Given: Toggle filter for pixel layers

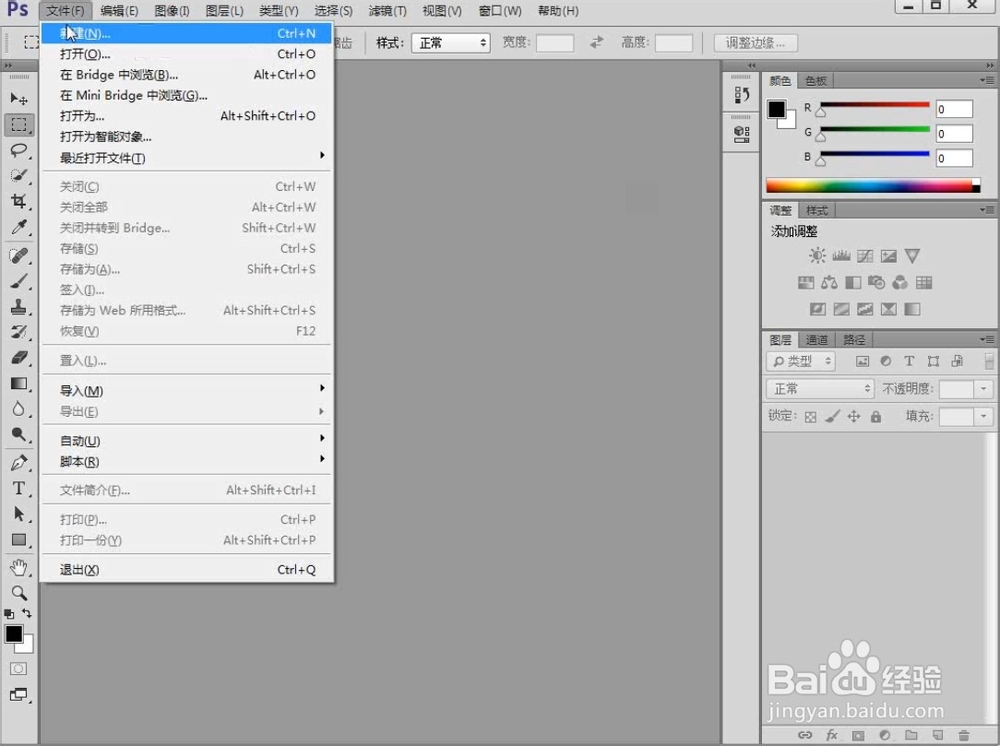Looking at the screenshot, I should (x=862, y=361).
